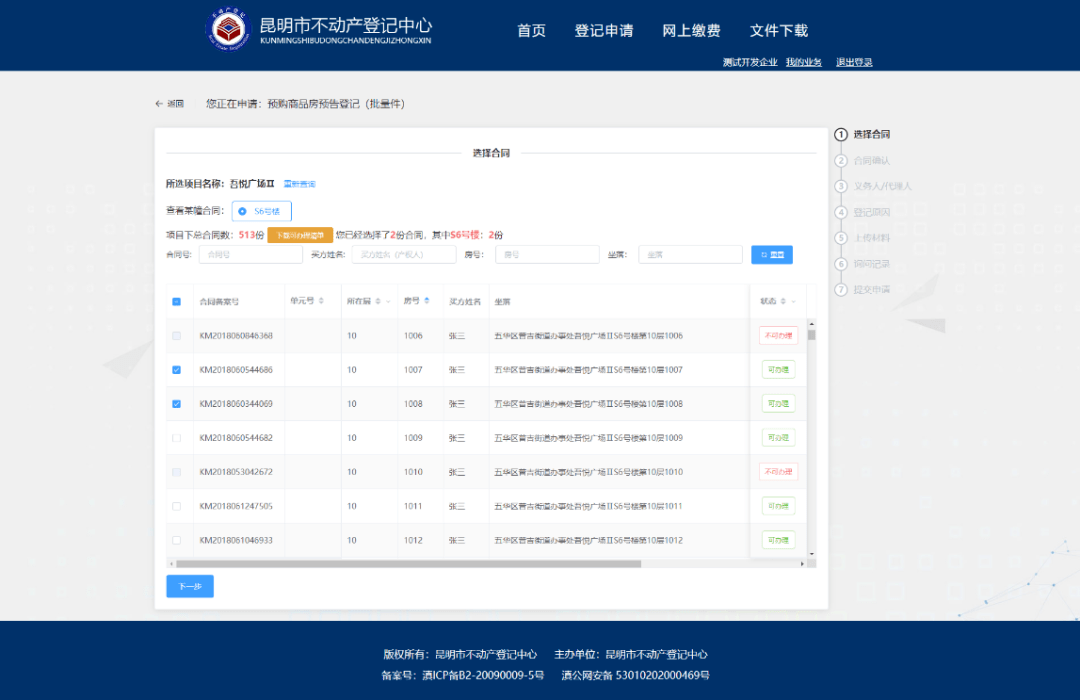Check the row KM2018060846368 checkbox

coord(176,336)
